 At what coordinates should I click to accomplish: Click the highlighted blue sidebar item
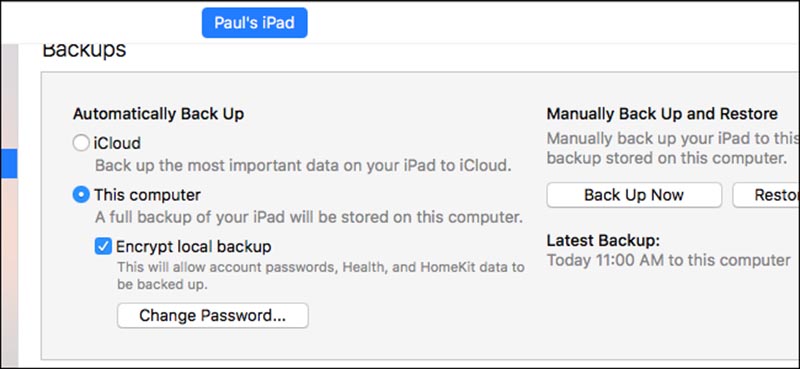tap(9, 163)
